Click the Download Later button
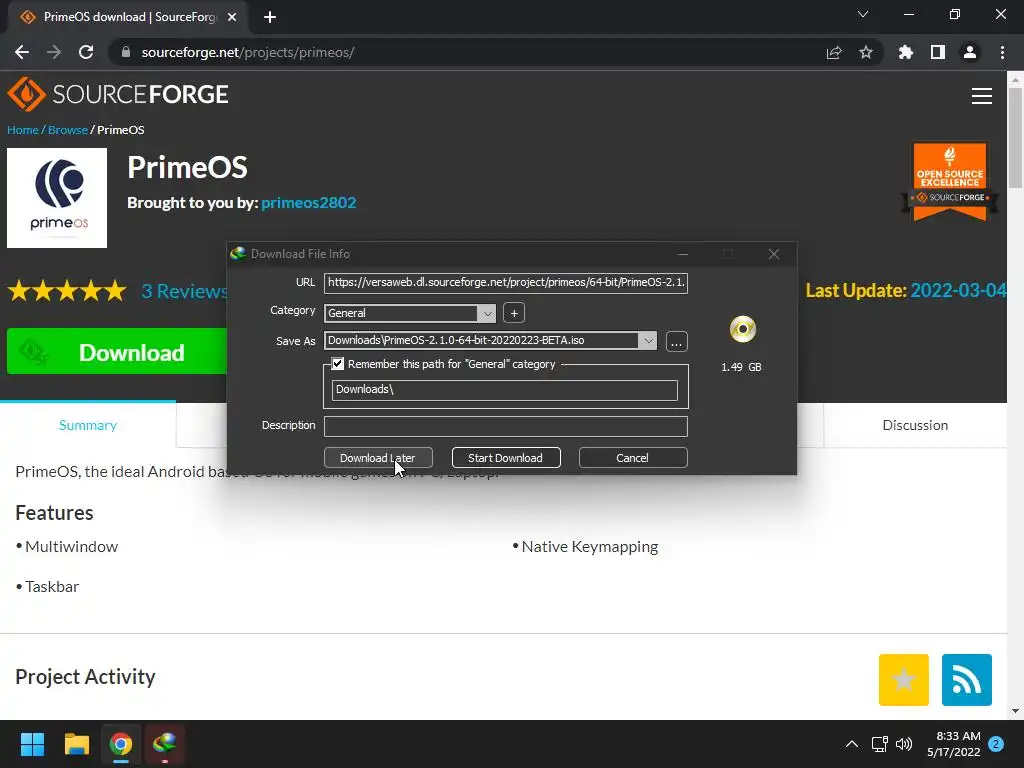The width and height of the screenshot is (1024, 768). 378,458
